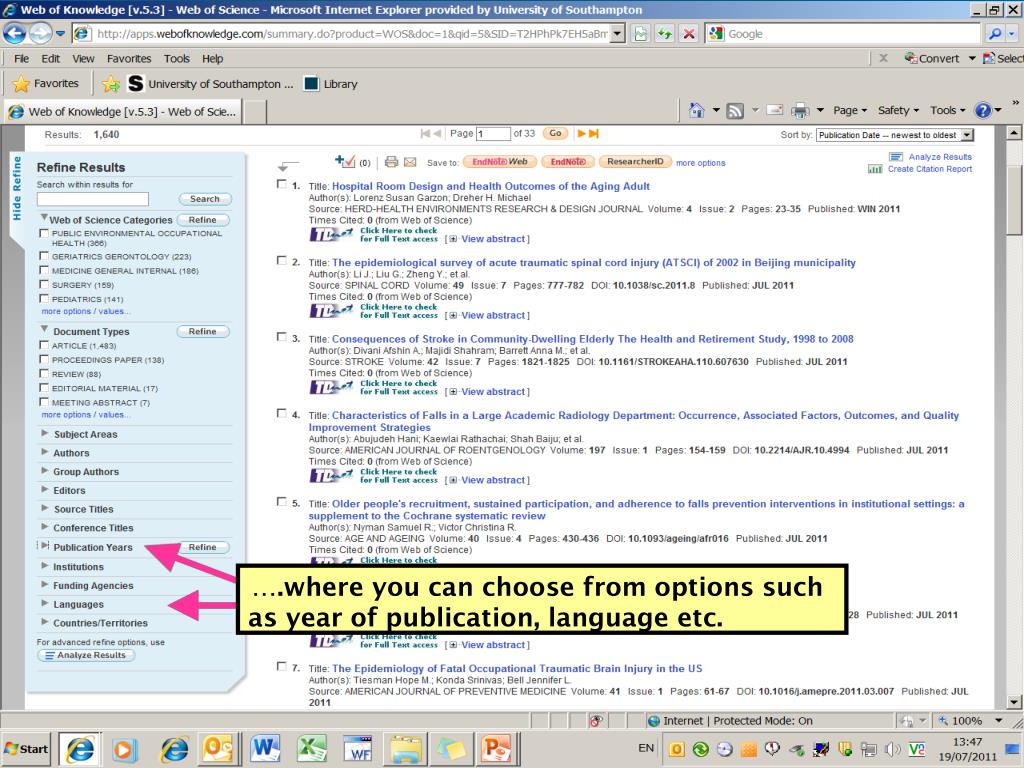Expand the Languages refine section
The image size is (1024, 768).
(44, 603)
